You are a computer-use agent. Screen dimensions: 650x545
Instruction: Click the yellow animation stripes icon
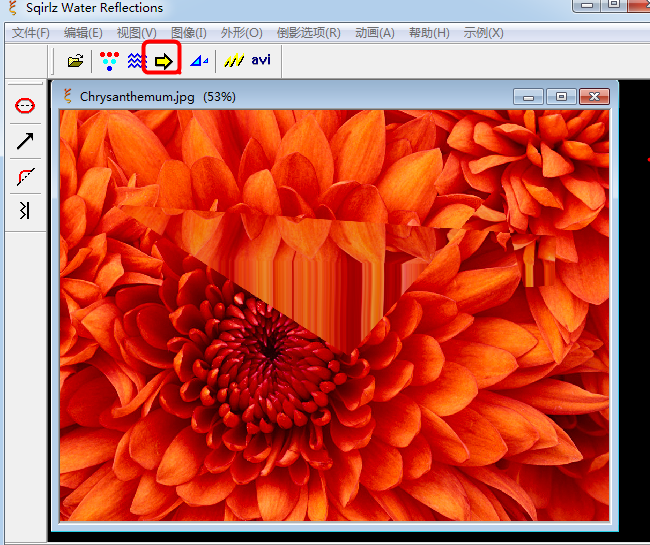click(234, 61)
